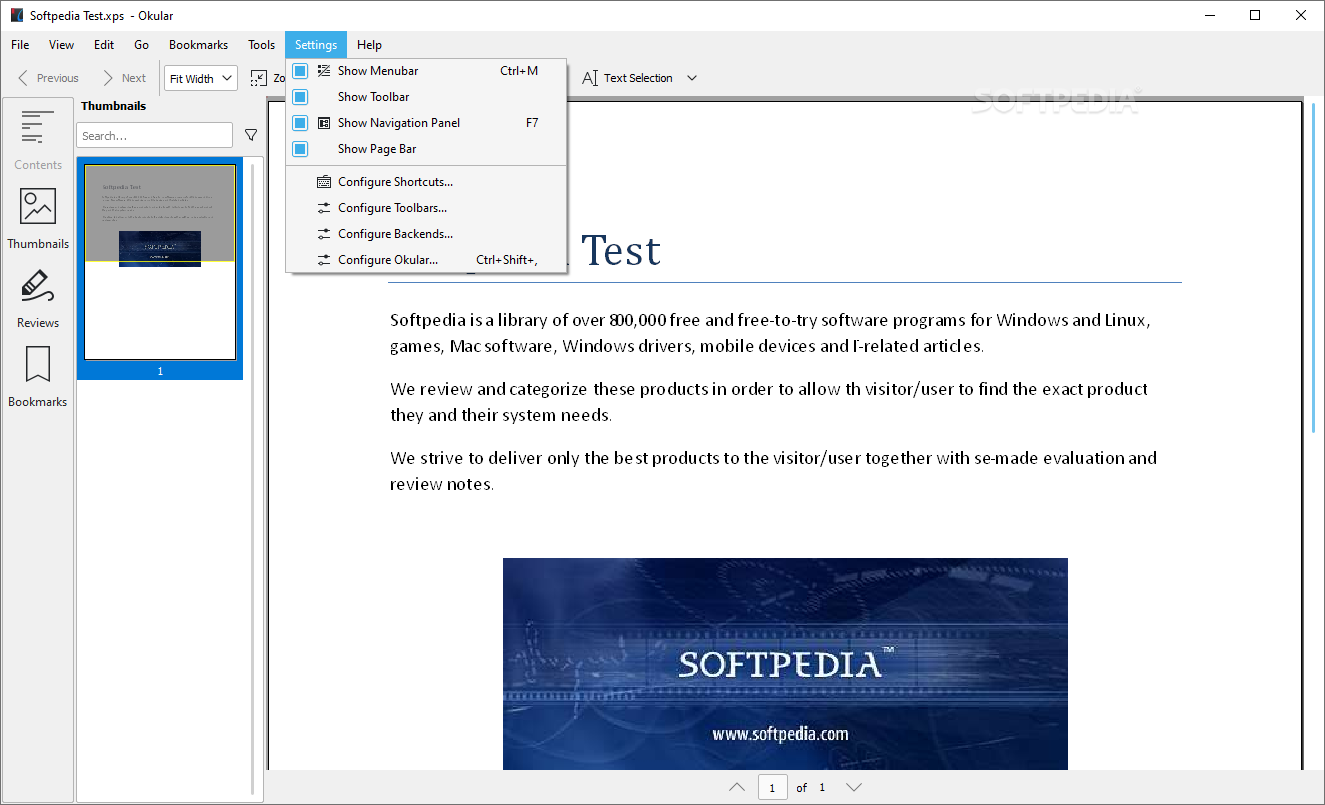This screenshot has height=805, width=1325.
Task: Choose Configure Okular... menu entry
Action: click(x=426, y=260)
